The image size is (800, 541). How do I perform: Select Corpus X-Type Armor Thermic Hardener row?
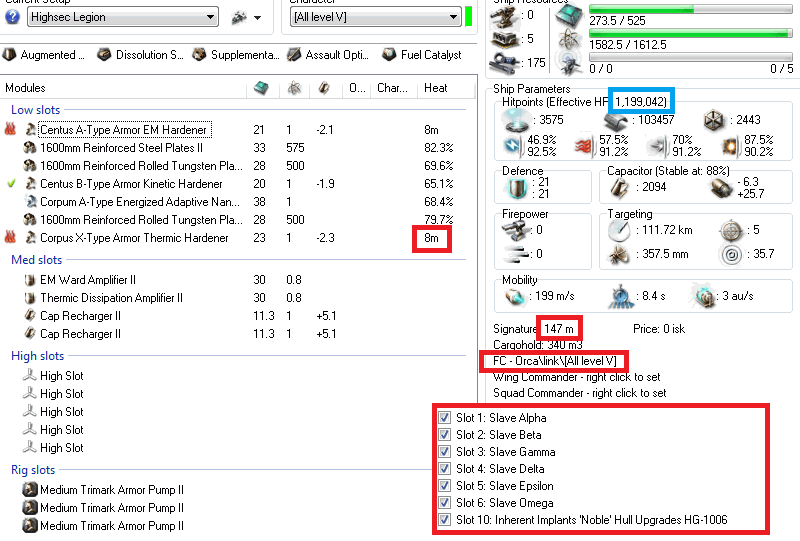pyautogui.click(x=134, y=237)
